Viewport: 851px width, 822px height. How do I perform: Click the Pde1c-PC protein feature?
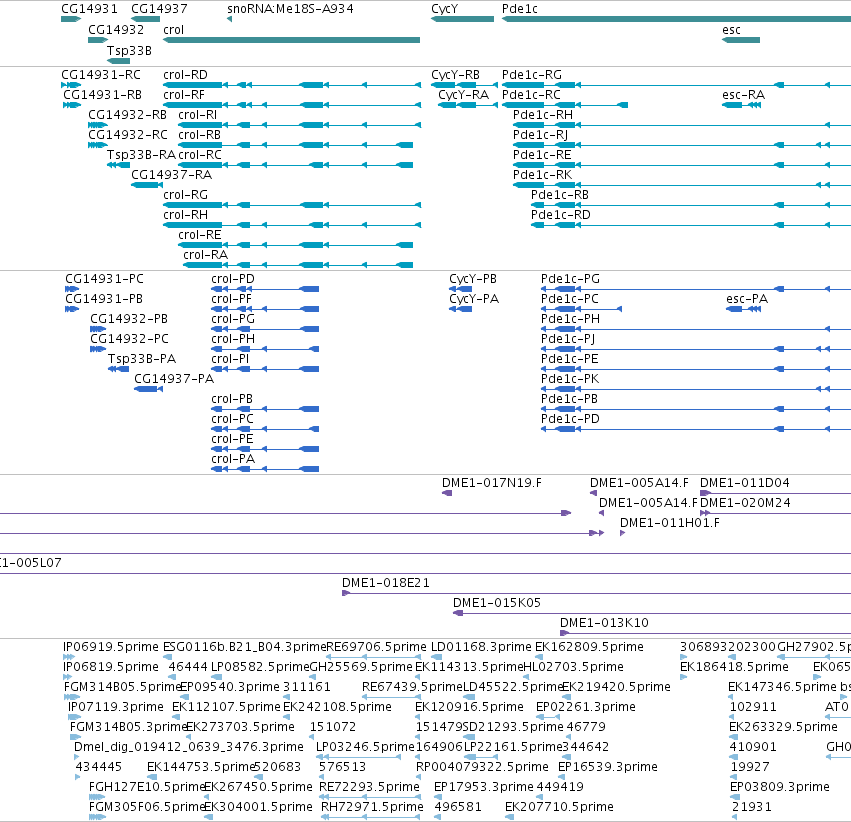coord(581,309)
